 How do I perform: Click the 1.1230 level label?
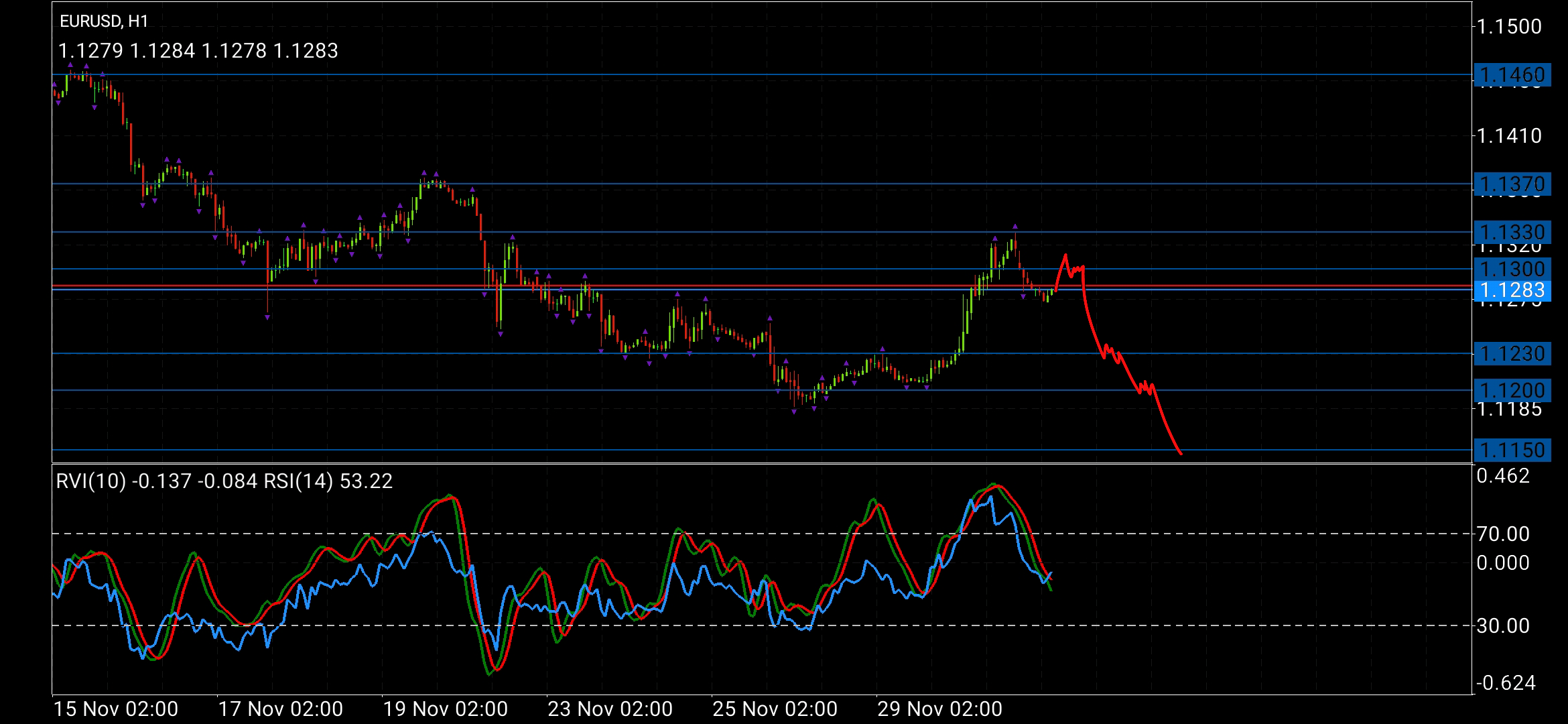pos(1512,353)
